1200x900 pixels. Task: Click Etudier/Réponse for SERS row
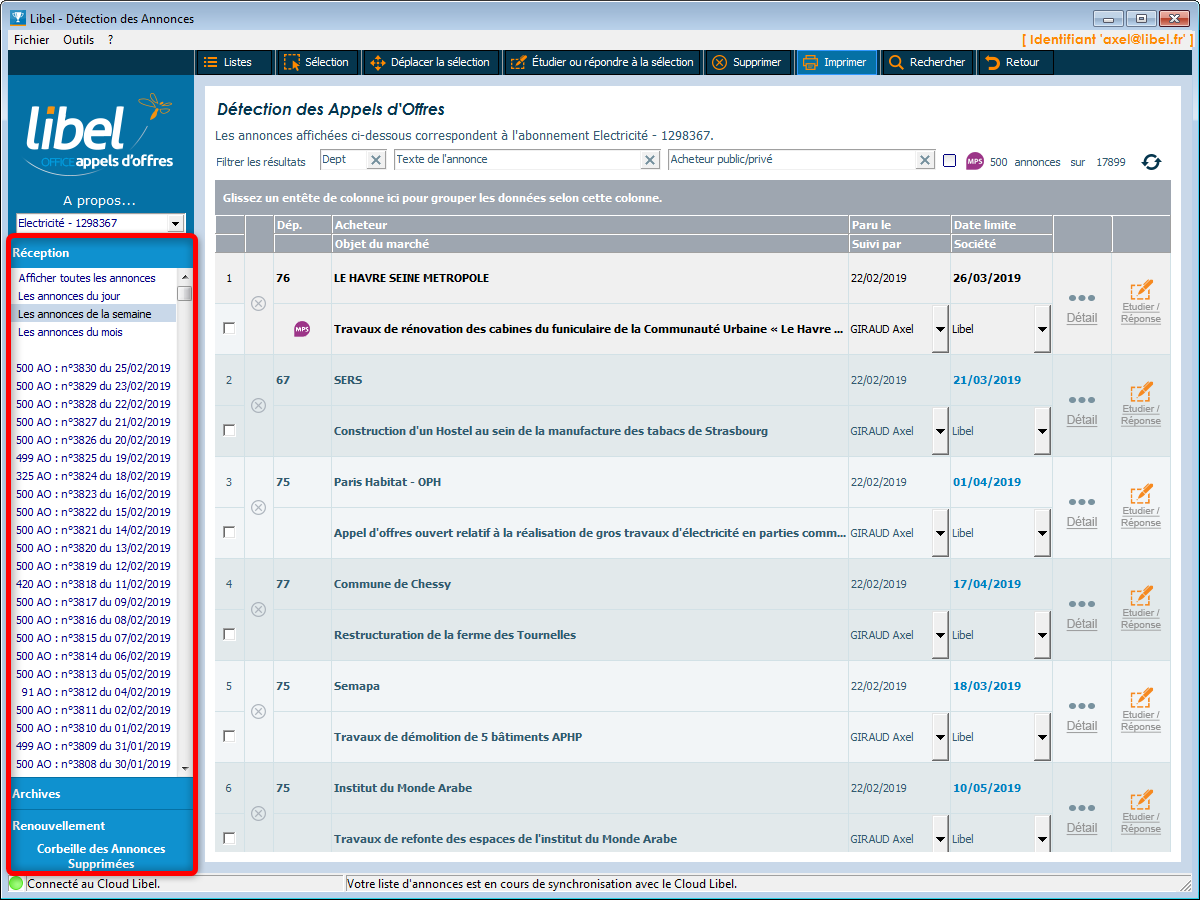pyautogui.click(x=1141, y=404)
